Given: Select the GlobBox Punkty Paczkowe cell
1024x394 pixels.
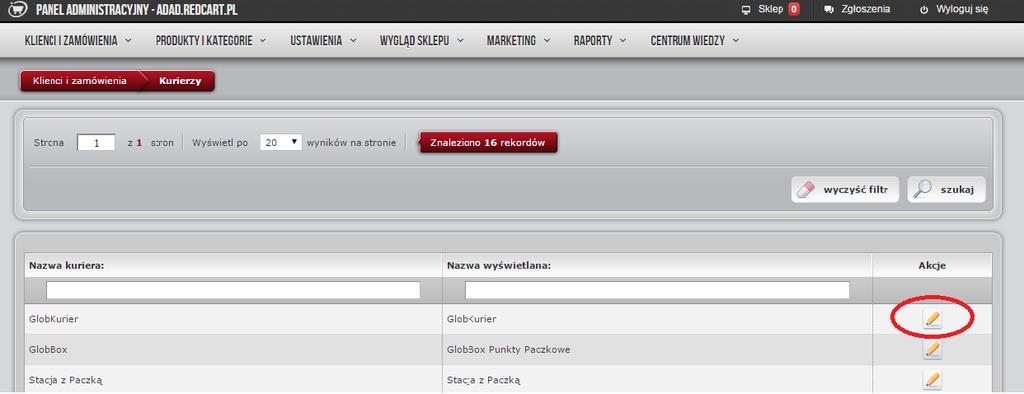Looking at the screenshot, I should pos(657,350).
